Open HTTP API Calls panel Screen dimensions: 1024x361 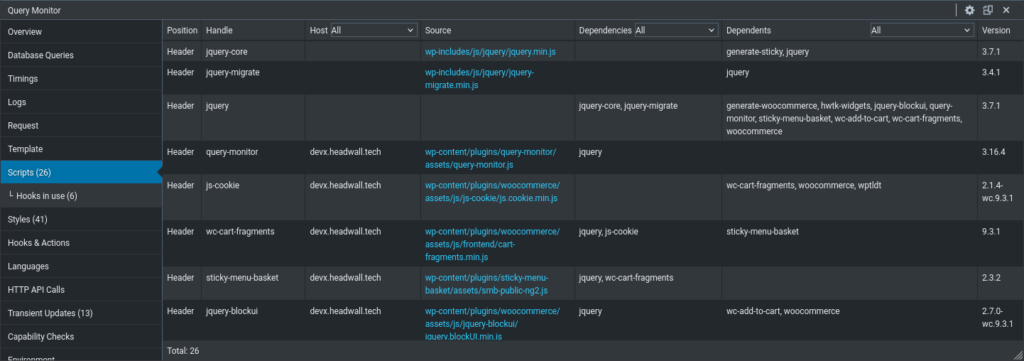click(x=81, y=290)
